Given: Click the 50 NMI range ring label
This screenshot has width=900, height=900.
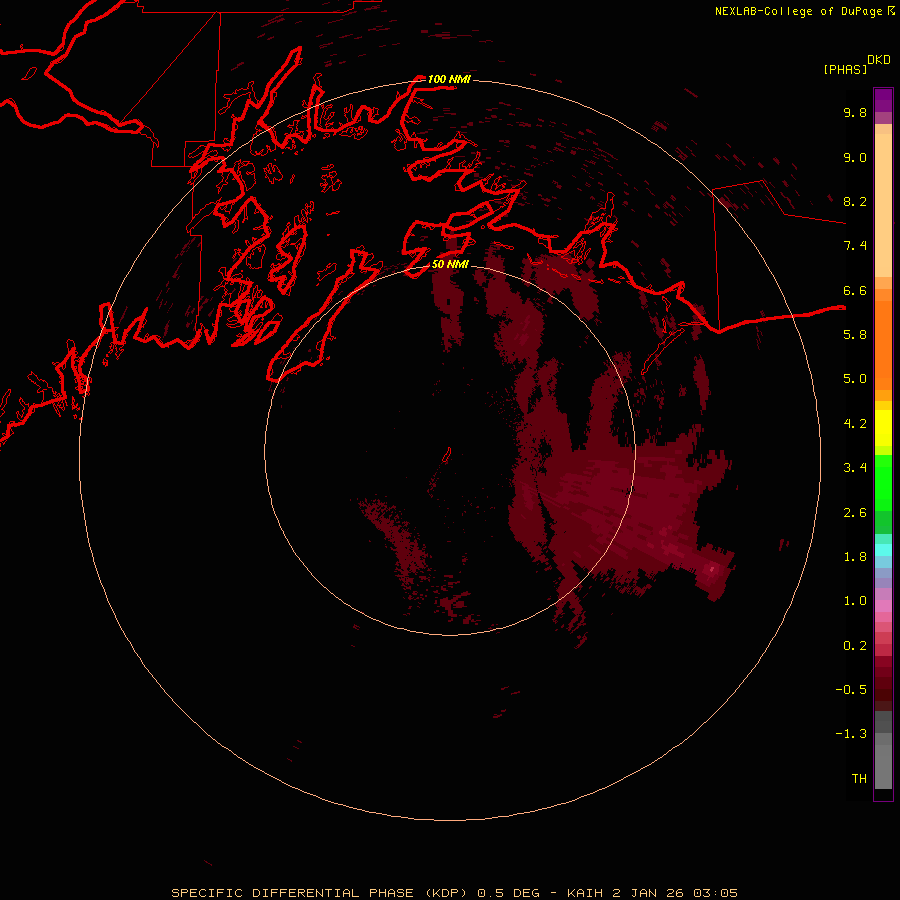Looking at the screenshot, I should [x=450, y=264].
